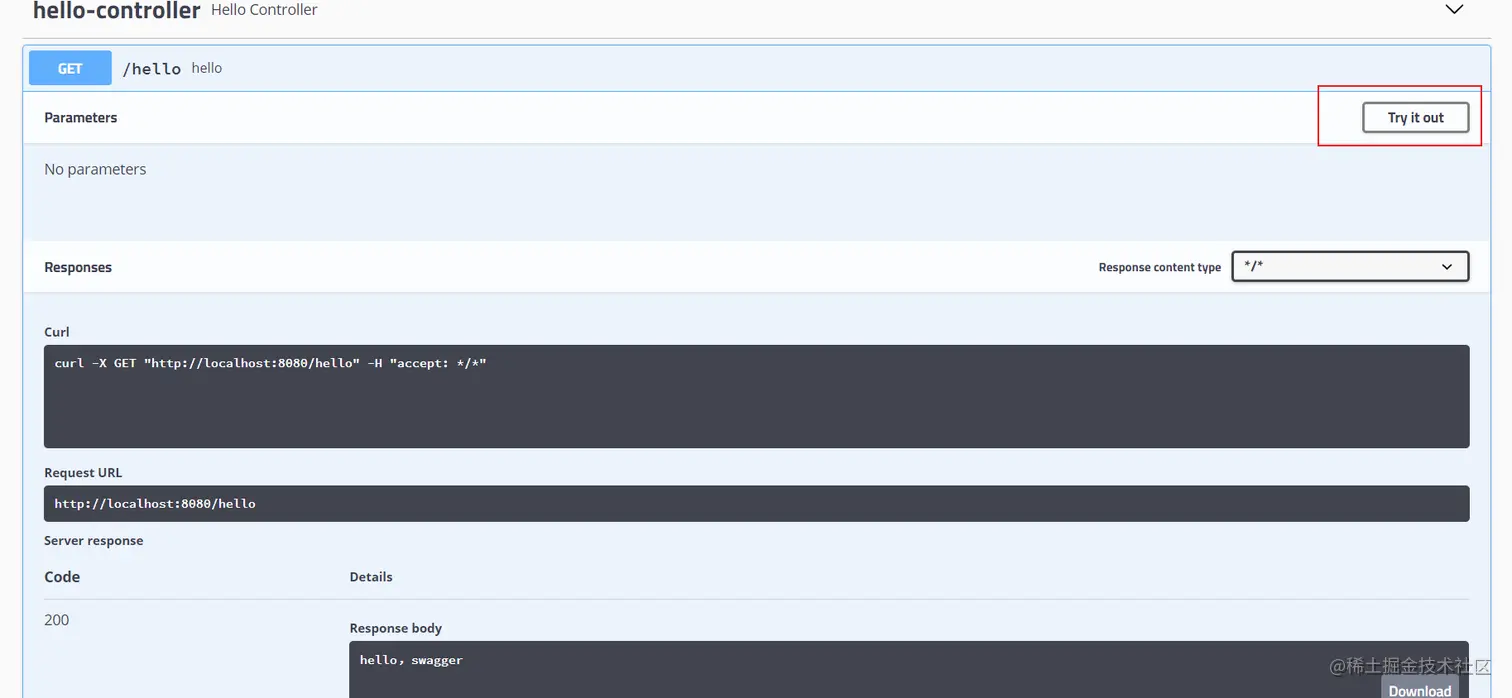Click the Request URL label

point(83,473)
